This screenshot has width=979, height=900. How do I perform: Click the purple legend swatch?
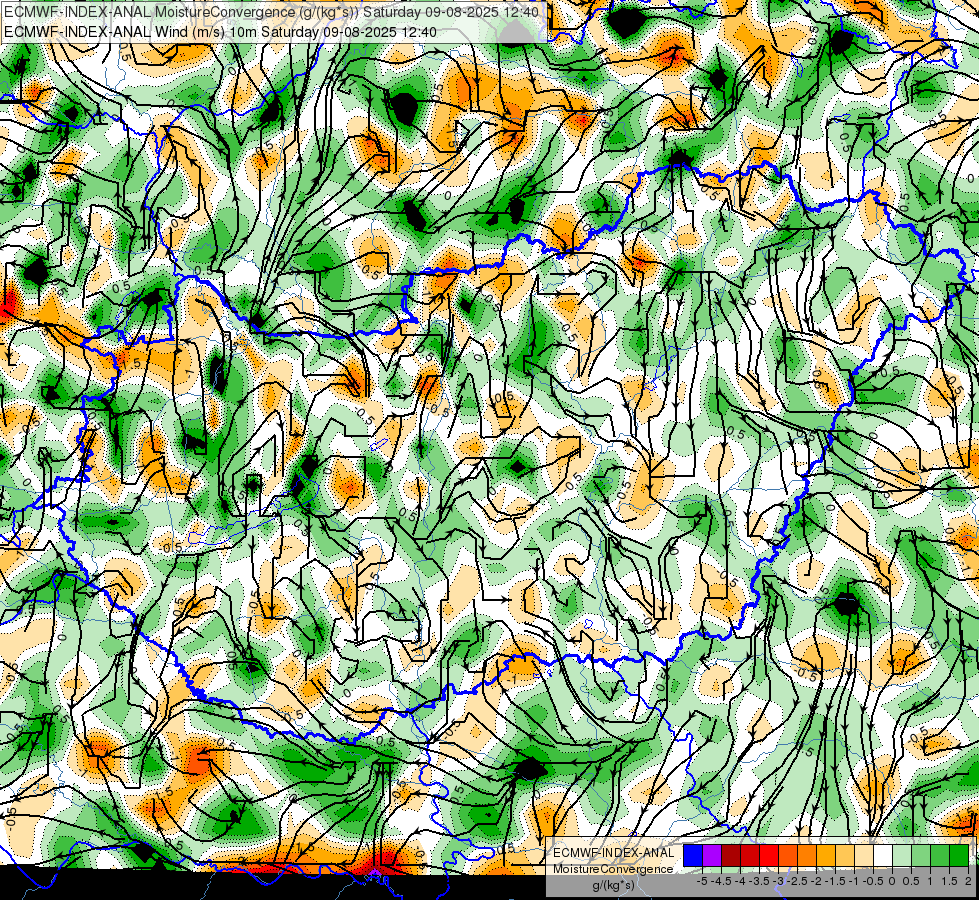coord(712,855)
